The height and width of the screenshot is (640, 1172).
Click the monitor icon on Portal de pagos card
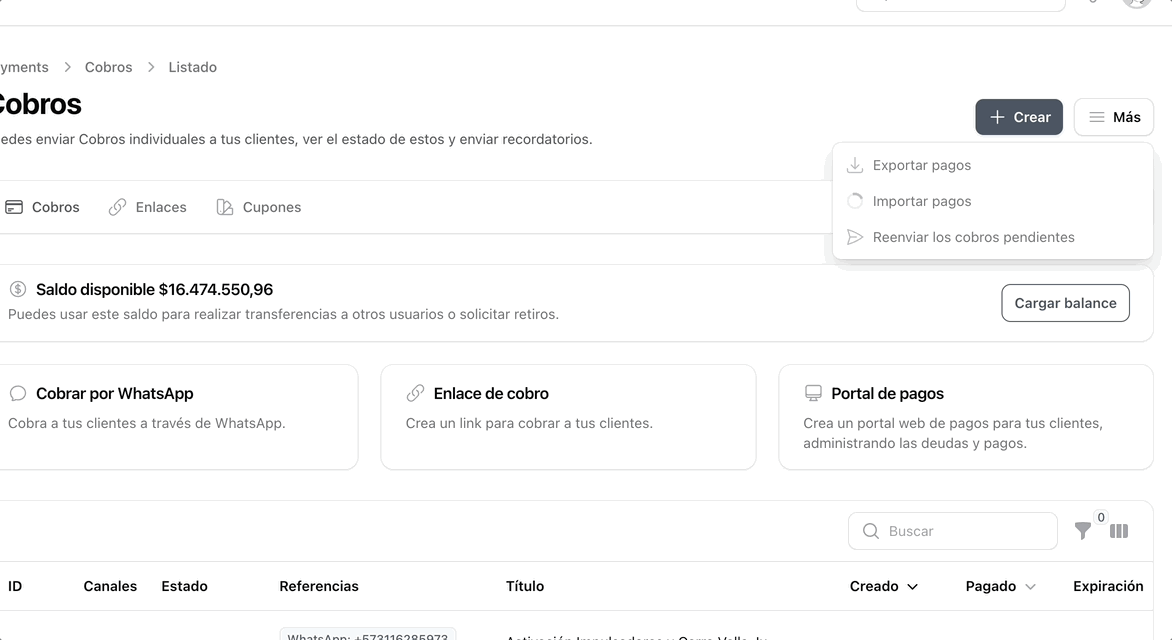(x=813, y=393)
